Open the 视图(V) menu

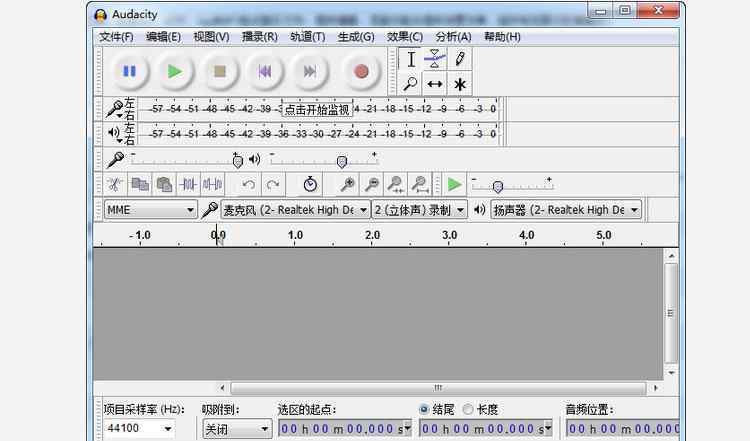(x=211, y=37)
